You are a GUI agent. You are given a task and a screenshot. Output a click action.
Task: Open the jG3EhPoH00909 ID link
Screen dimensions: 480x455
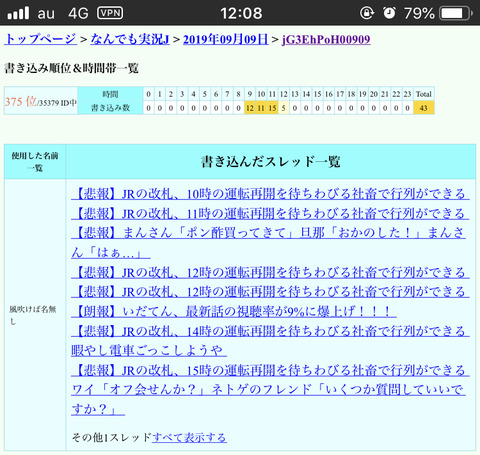coord(326,39)
